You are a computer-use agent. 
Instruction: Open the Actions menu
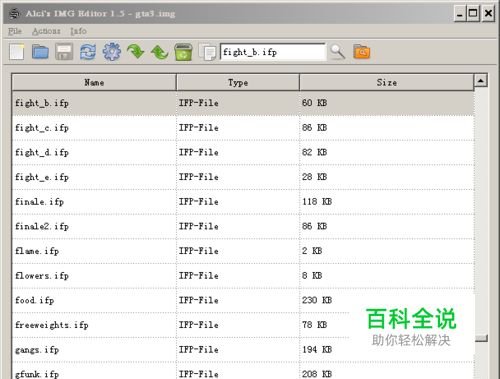tap(46, 31)
